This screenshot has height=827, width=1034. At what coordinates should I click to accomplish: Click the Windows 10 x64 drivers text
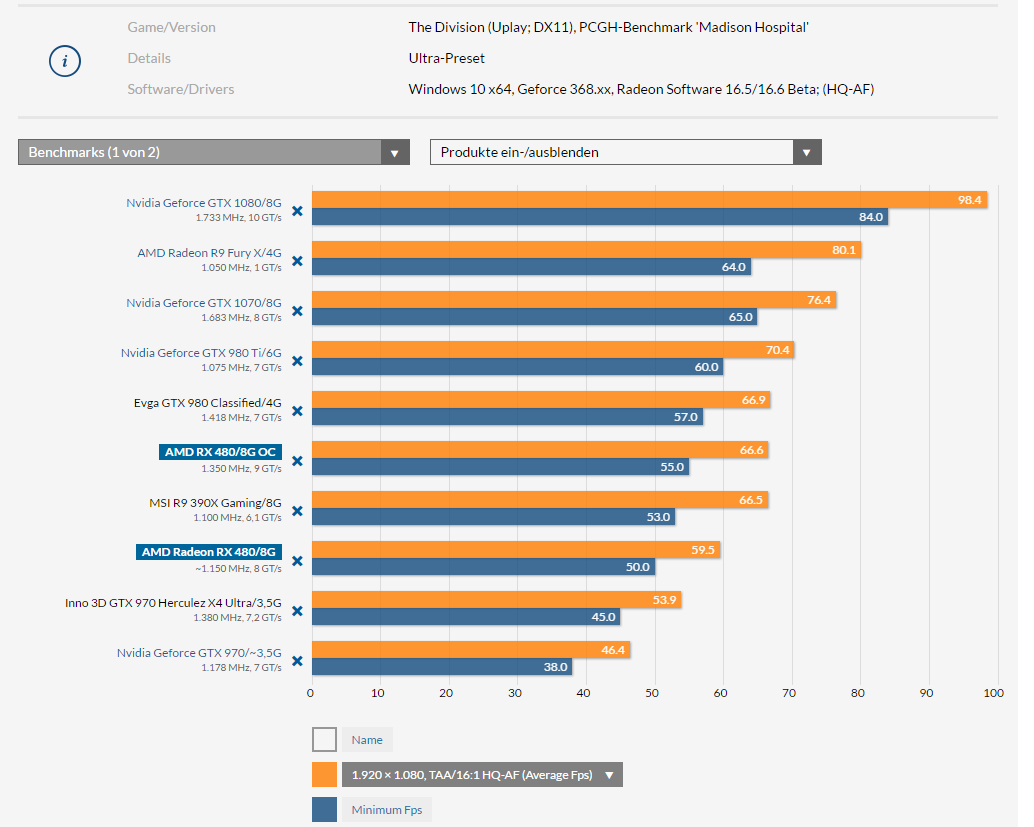point(641,89)
